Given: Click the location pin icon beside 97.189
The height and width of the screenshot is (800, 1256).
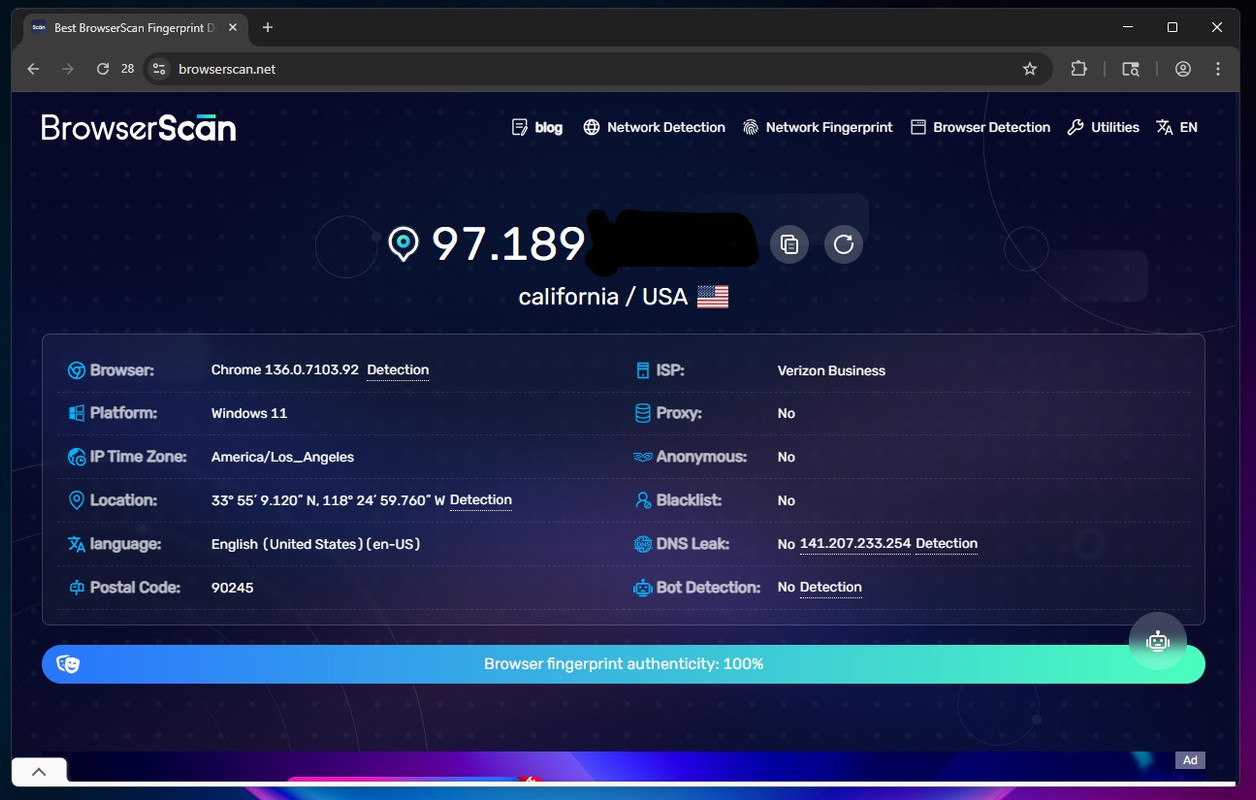Looking at the screenshot, I should (403, 244).
